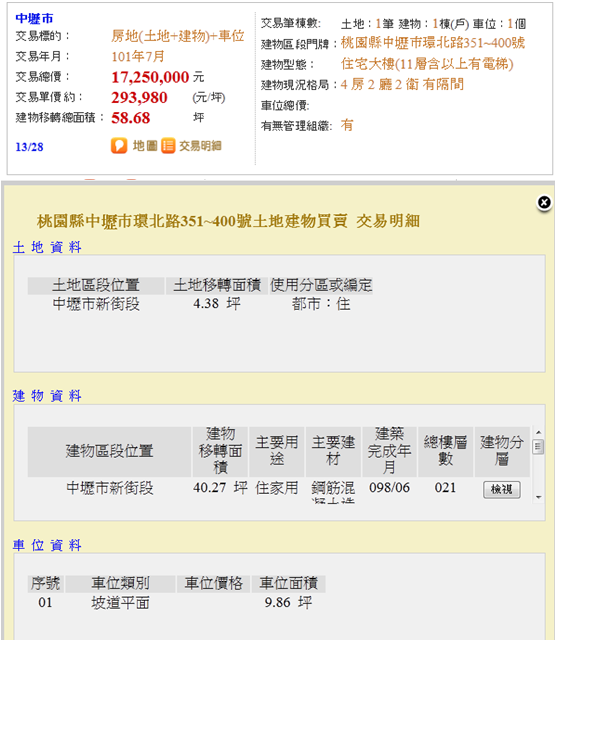589x735 pixels.
Task: Click 中壢市新街段 in the building table
Action: [109, 488]
